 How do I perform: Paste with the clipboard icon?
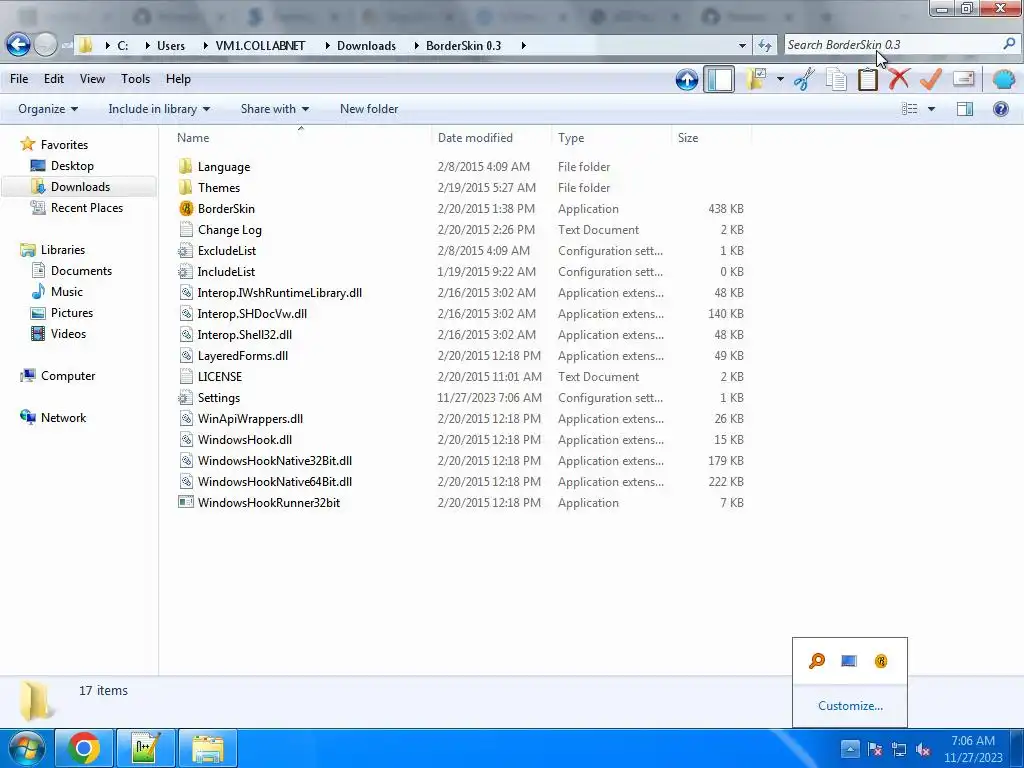click(x=867, y=80)
